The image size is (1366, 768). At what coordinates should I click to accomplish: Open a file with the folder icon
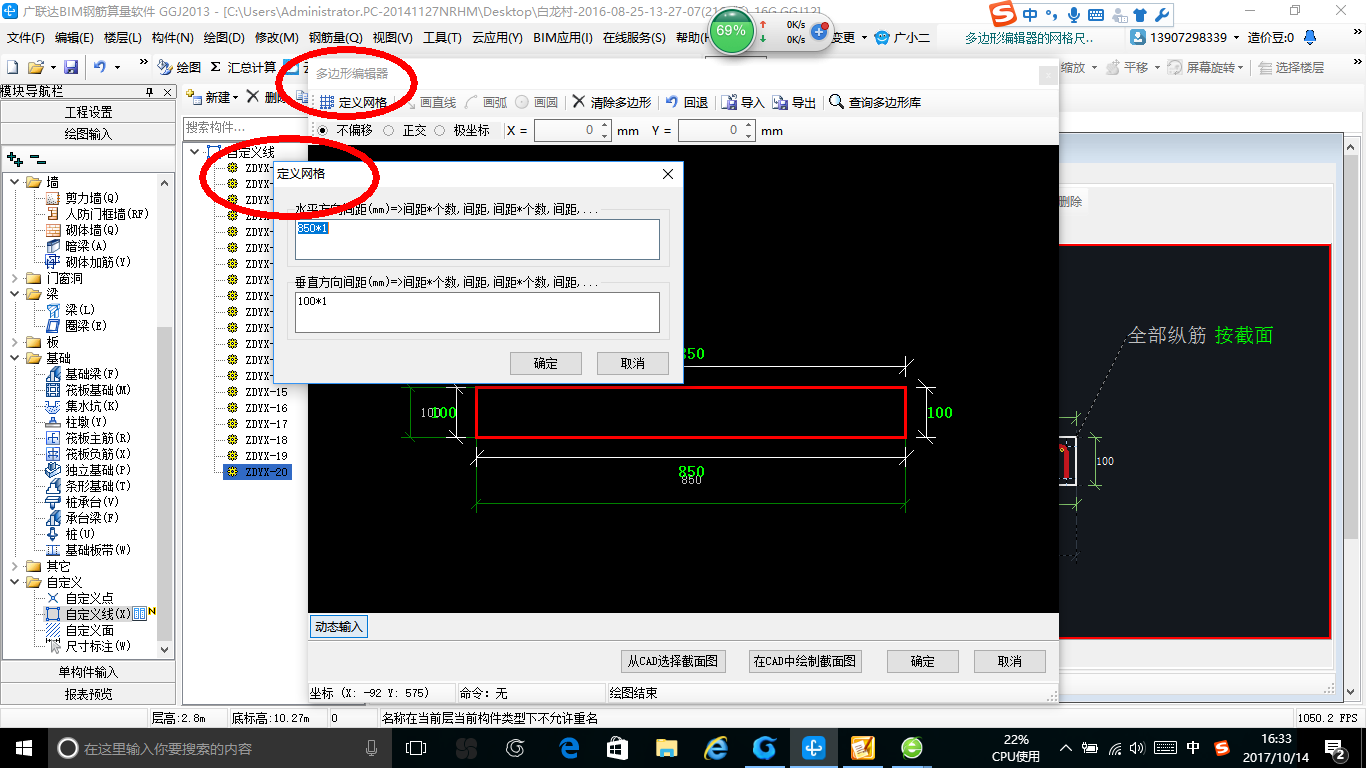[35, 67]
